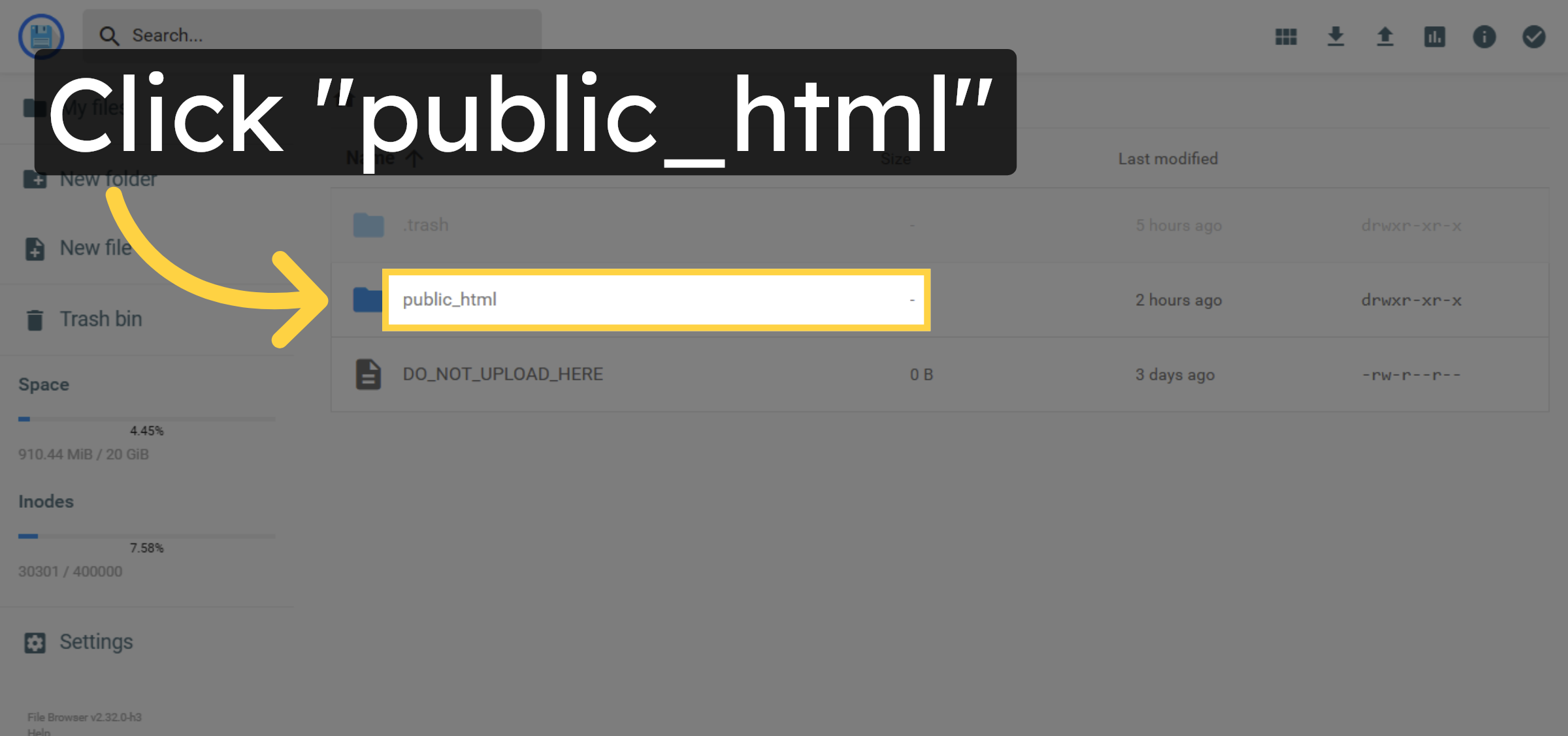Select the floppy disk logo icon
This screenshot has height=736, width=1568.
[x=41, y=37]
